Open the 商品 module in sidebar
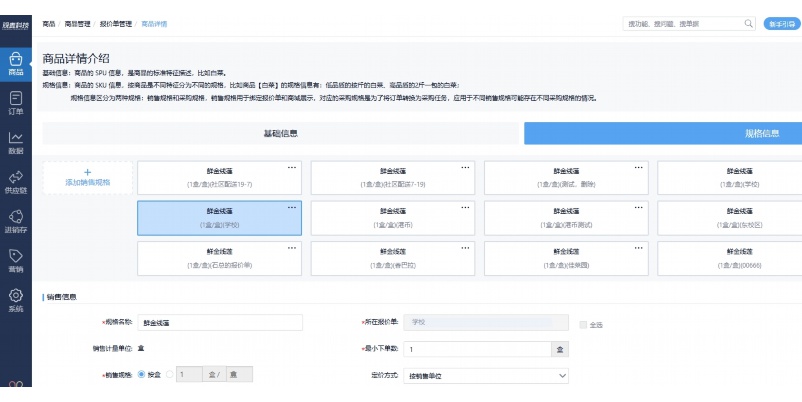 coord(16,64)
